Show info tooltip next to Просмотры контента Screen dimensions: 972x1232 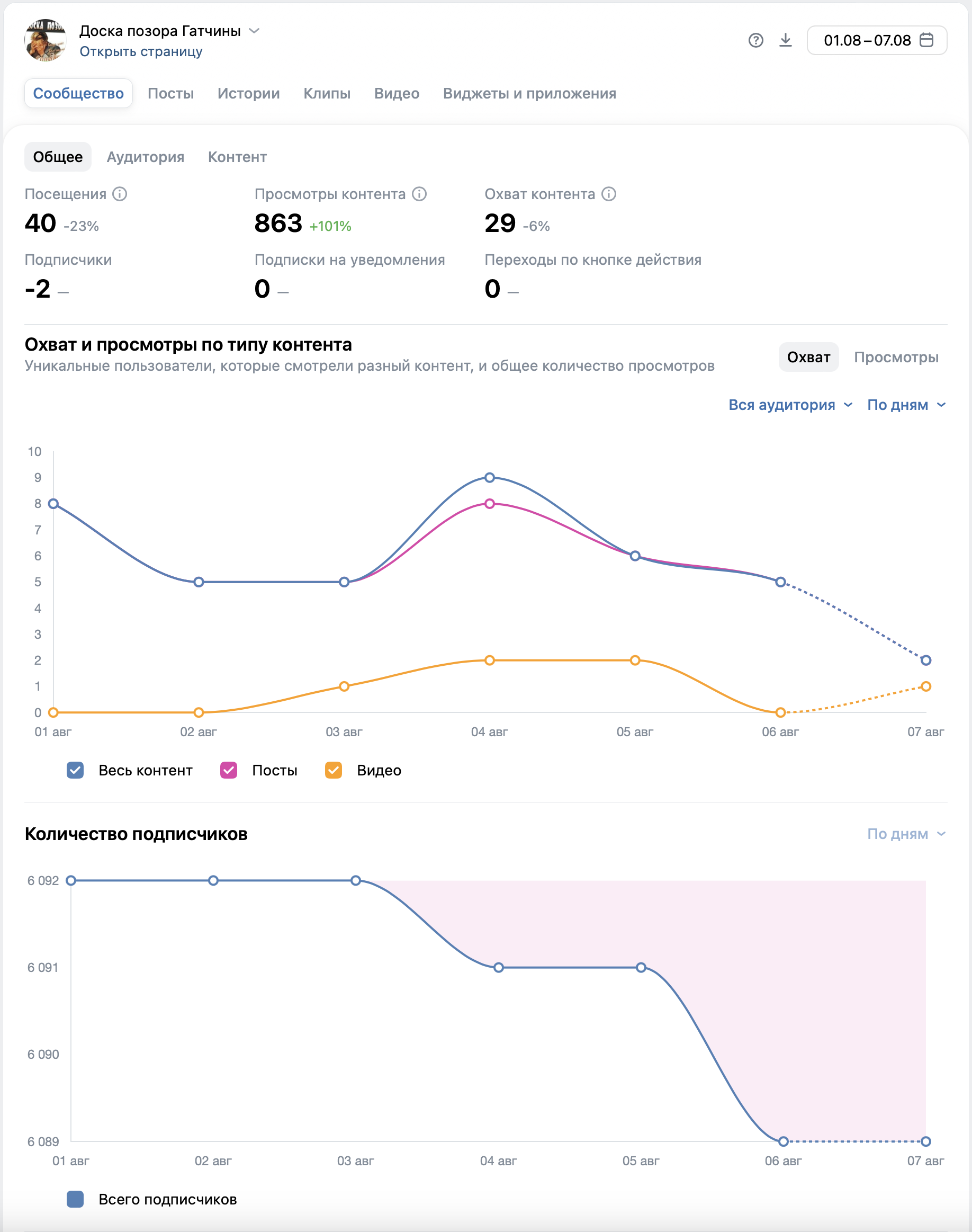419,194
